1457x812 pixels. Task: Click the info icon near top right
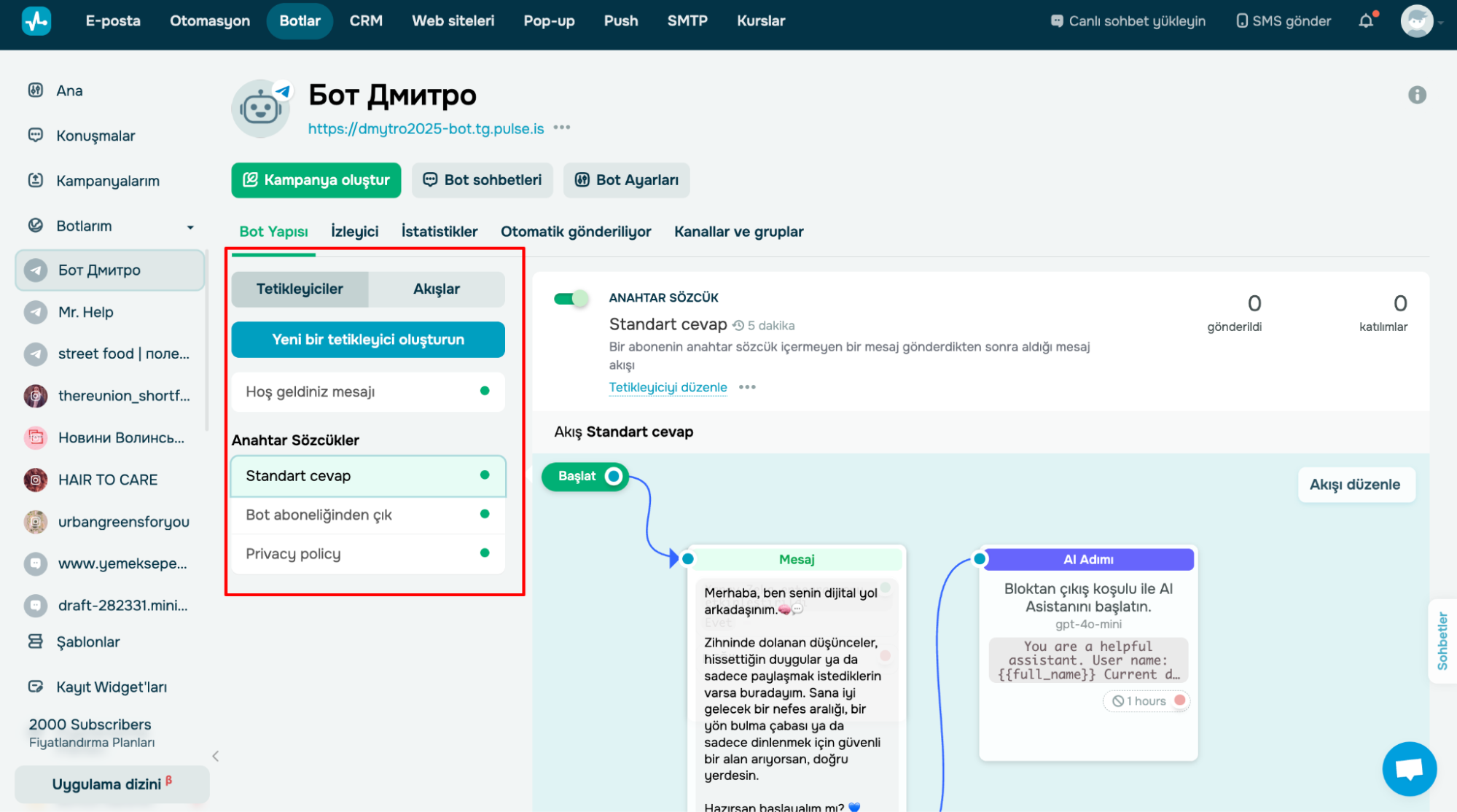(x=1417, y=95)
